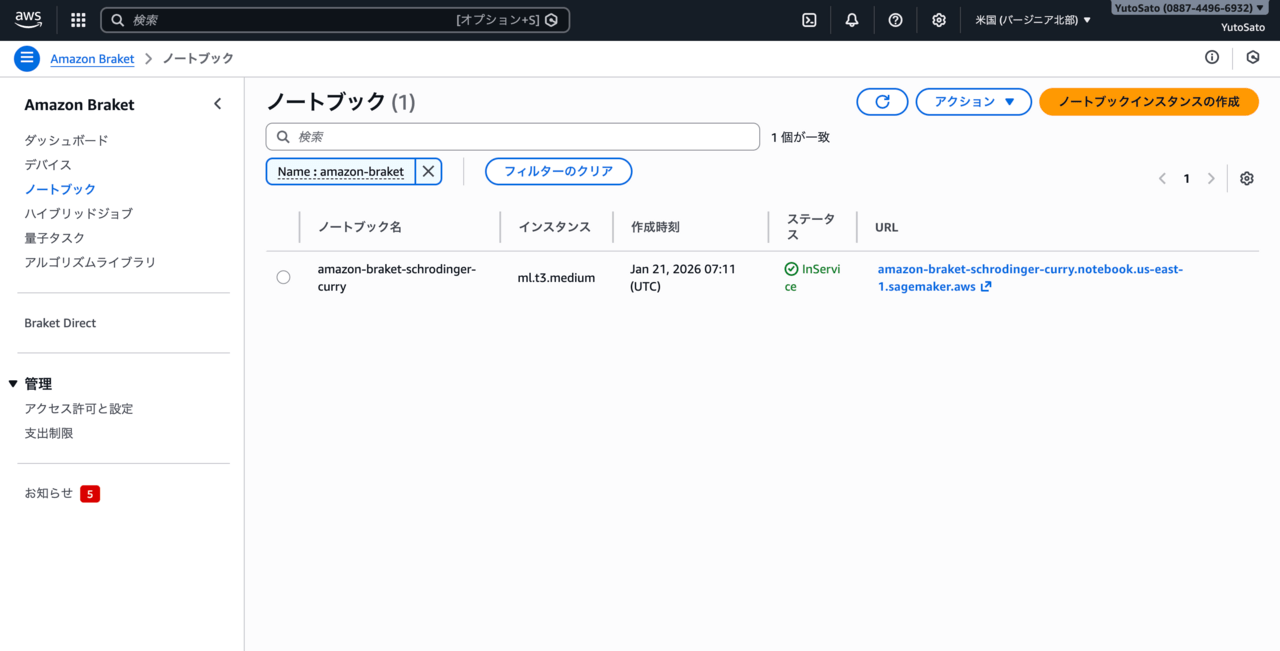The width and height of the screenshot is (1280, 651).
Task: Click ノートブックインスタンスの作成 button
Action: tap(1148, 102)
